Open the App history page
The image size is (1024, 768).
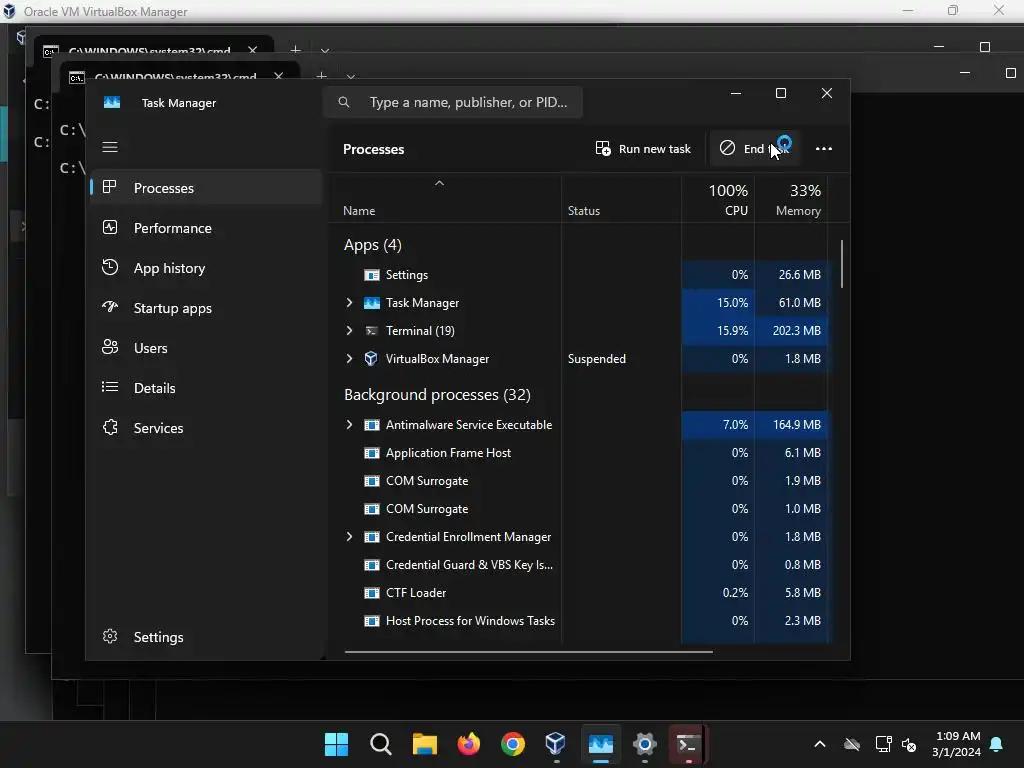[206, 268]
